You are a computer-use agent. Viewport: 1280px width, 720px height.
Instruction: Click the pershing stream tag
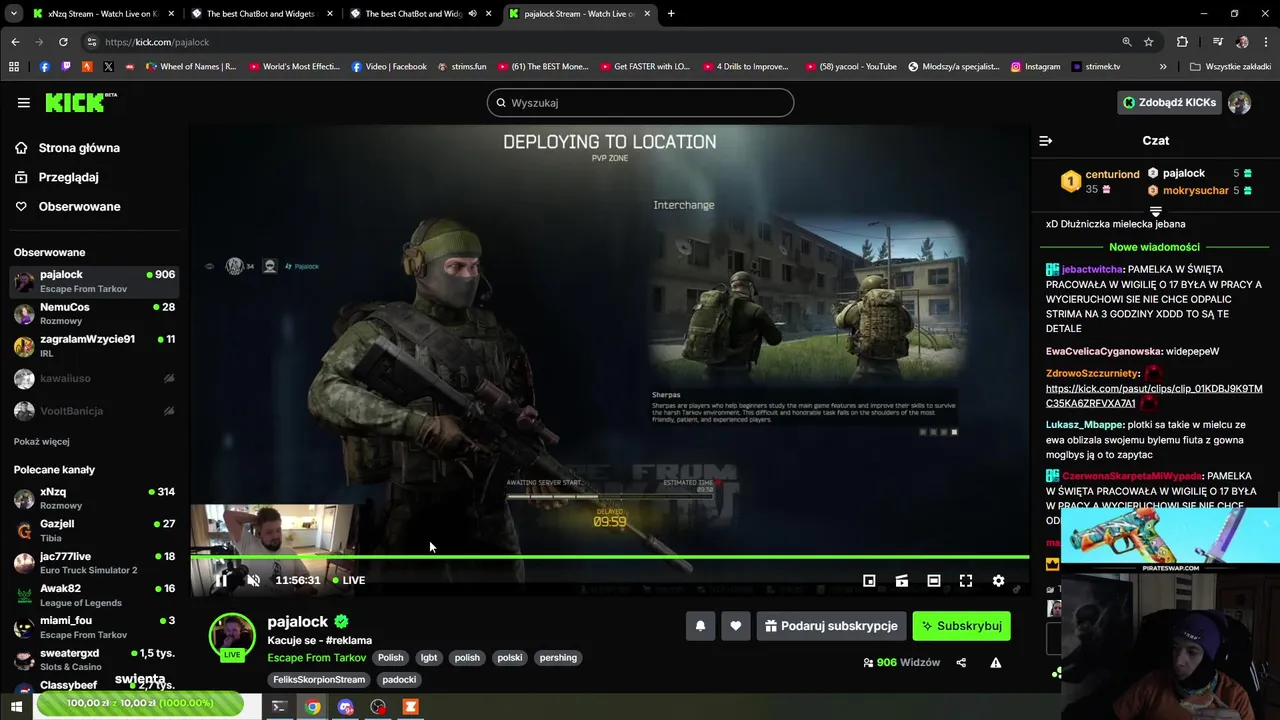coord(558,658)
